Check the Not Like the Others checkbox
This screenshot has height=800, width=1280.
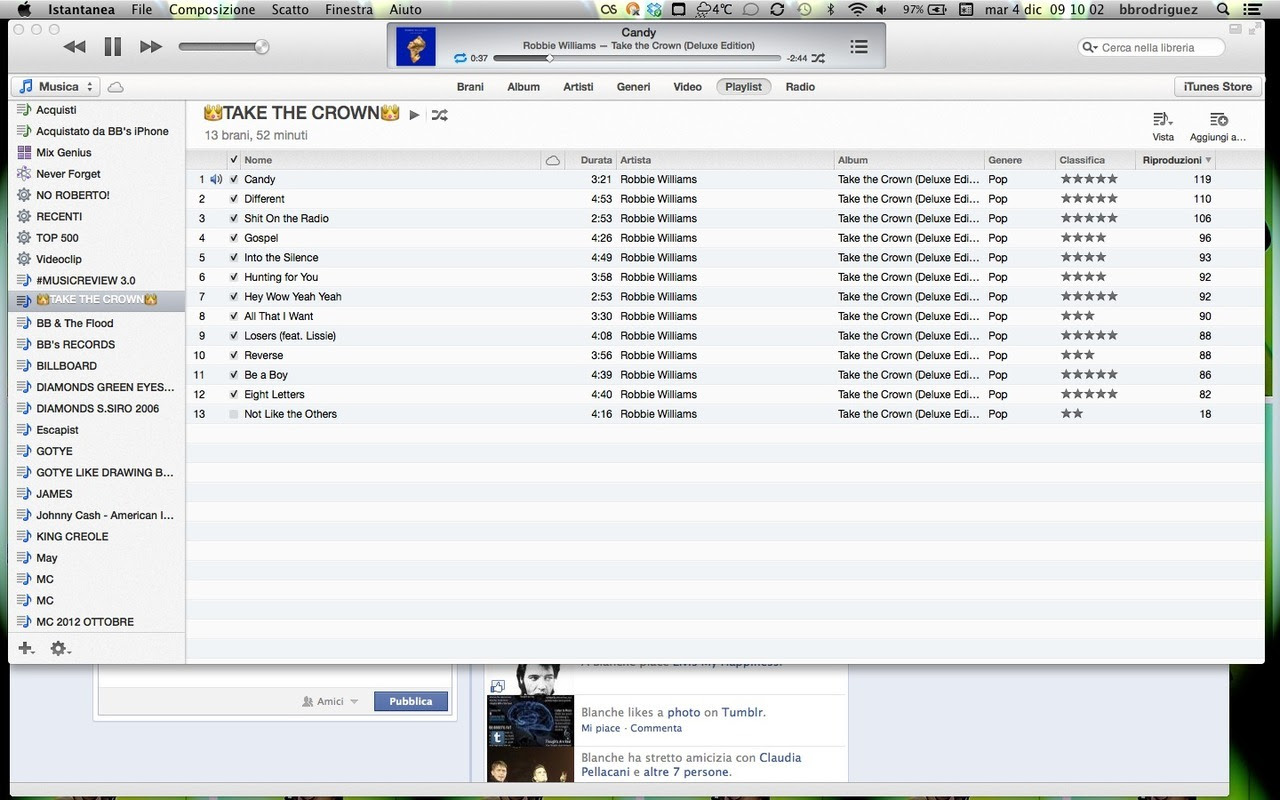coord(234,414)
